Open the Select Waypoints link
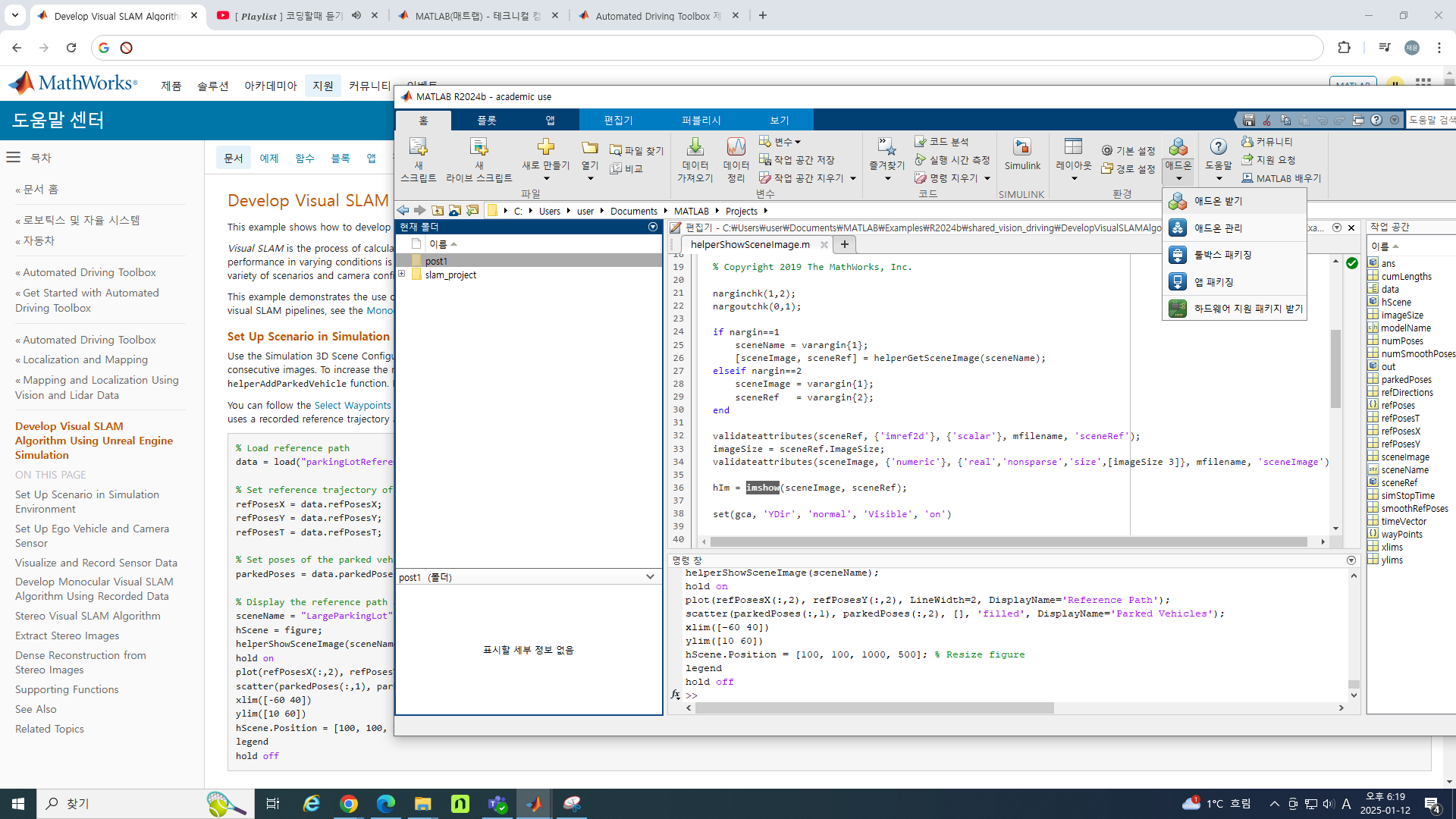 point(353,406)
